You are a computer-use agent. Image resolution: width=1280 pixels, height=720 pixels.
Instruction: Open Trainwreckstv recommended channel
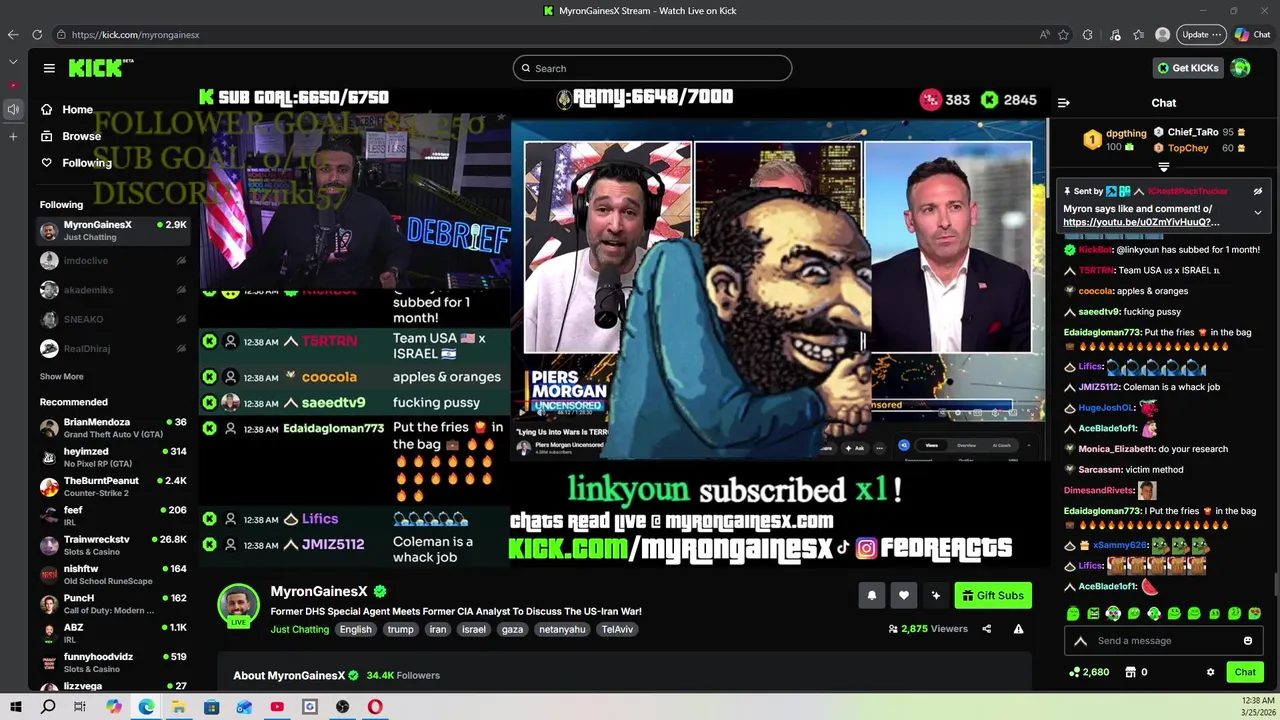click(113, 545)
